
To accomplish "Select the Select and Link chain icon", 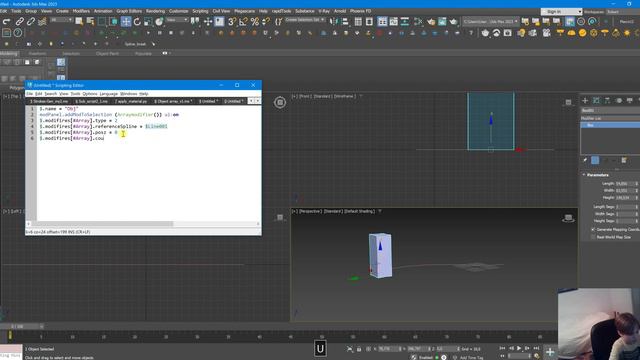I will click(19, 21).
